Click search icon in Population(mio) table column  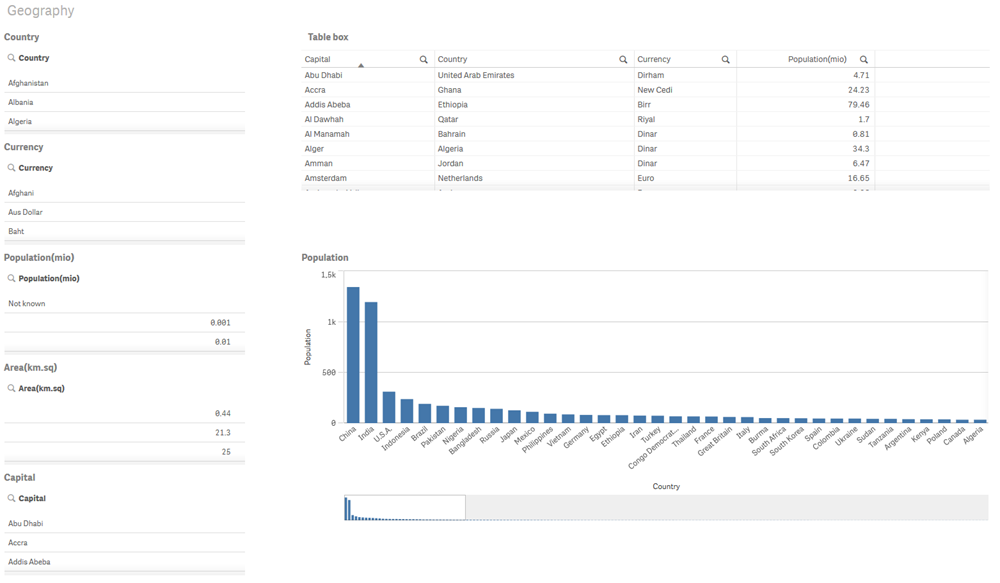(x=864, y=60)
